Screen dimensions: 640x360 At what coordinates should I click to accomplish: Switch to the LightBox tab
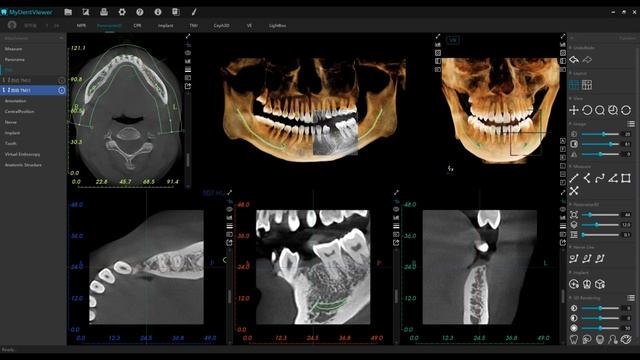[x=278, y=26]
